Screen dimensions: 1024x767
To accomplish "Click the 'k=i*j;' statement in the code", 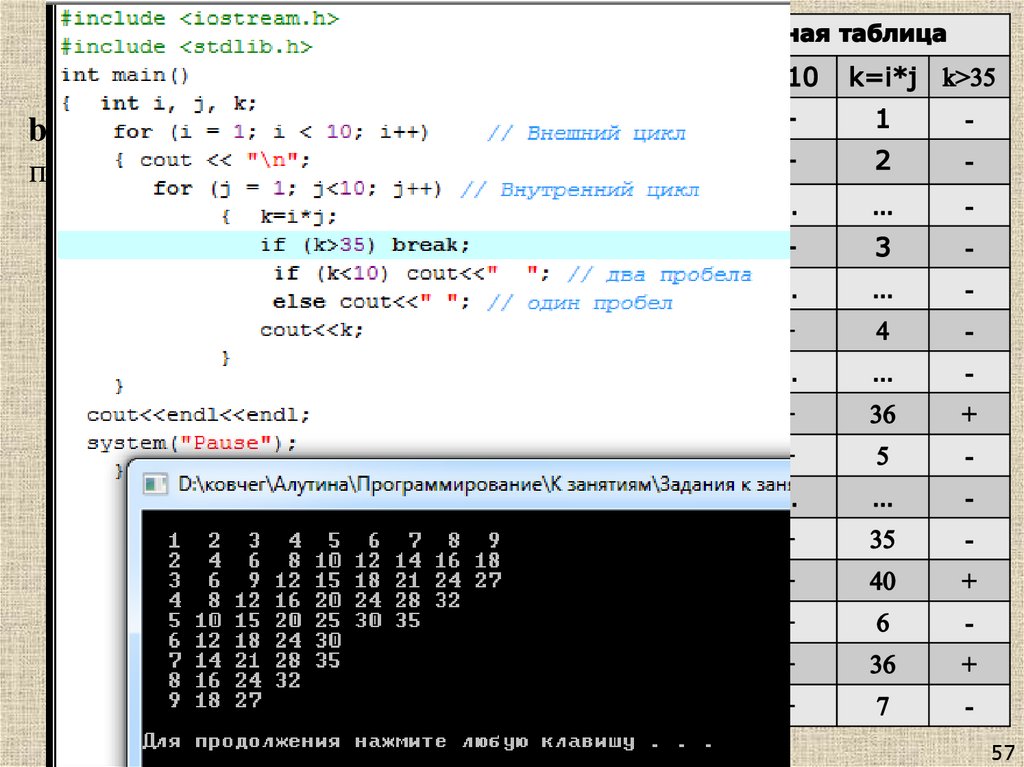I will [x=298, y=216].
